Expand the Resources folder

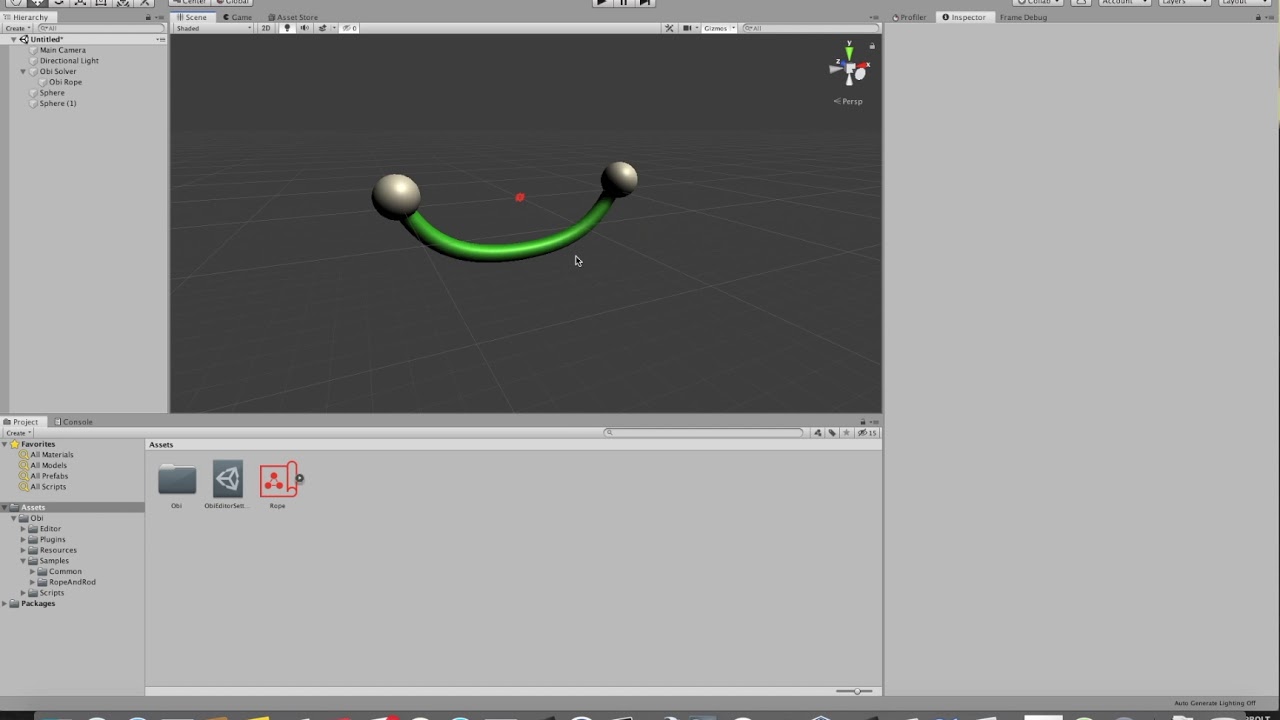[x=23, y=550]
